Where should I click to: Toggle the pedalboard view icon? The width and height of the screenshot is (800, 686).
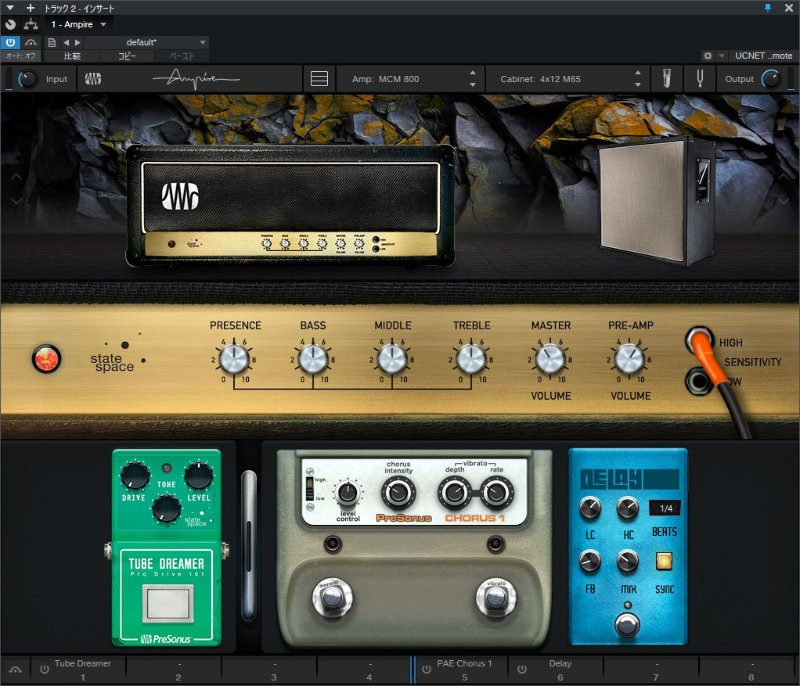pyautogui.click(x=319, y=79)
